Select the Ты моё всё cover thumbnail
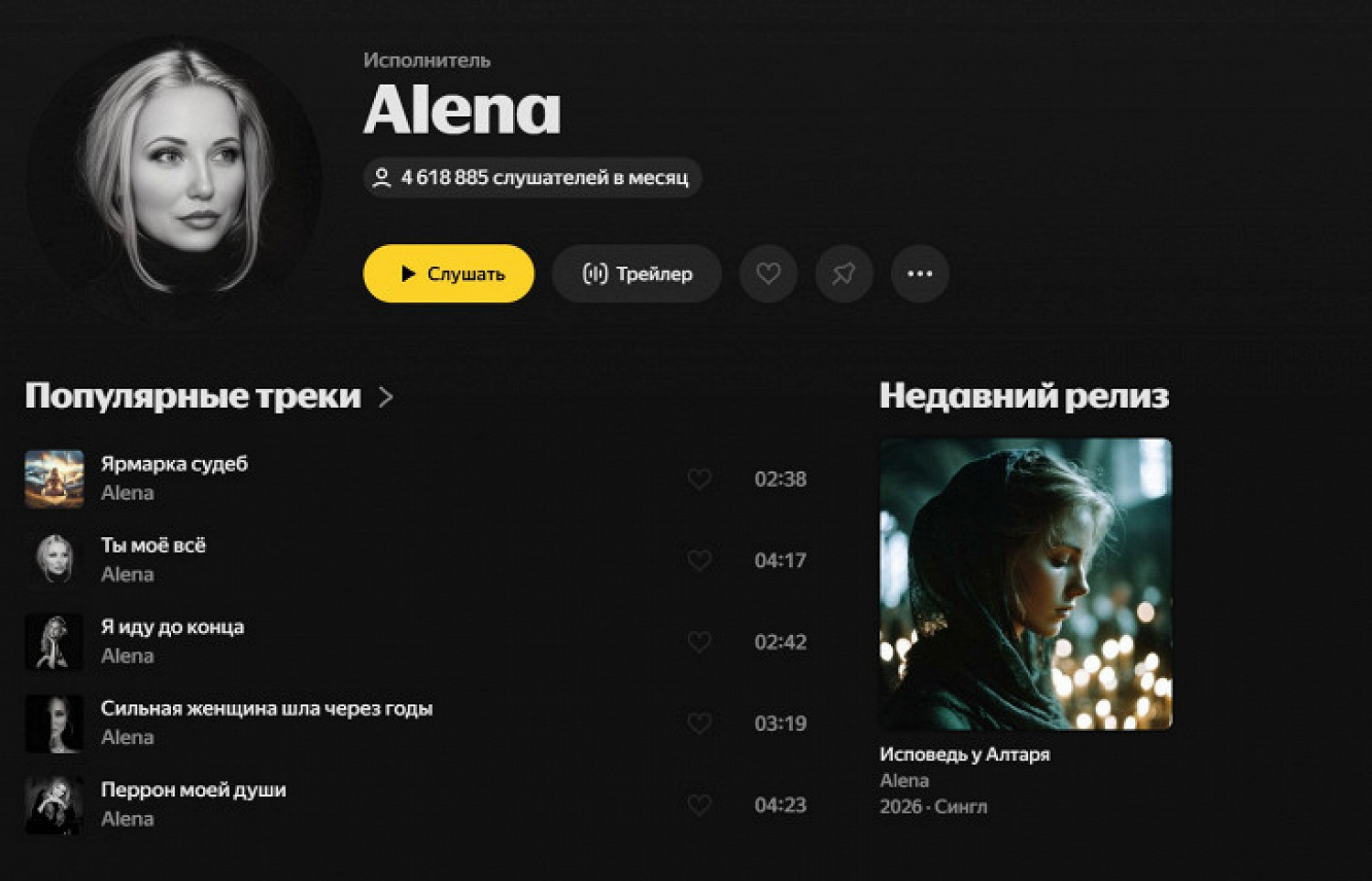 click(x=54, y=560)
